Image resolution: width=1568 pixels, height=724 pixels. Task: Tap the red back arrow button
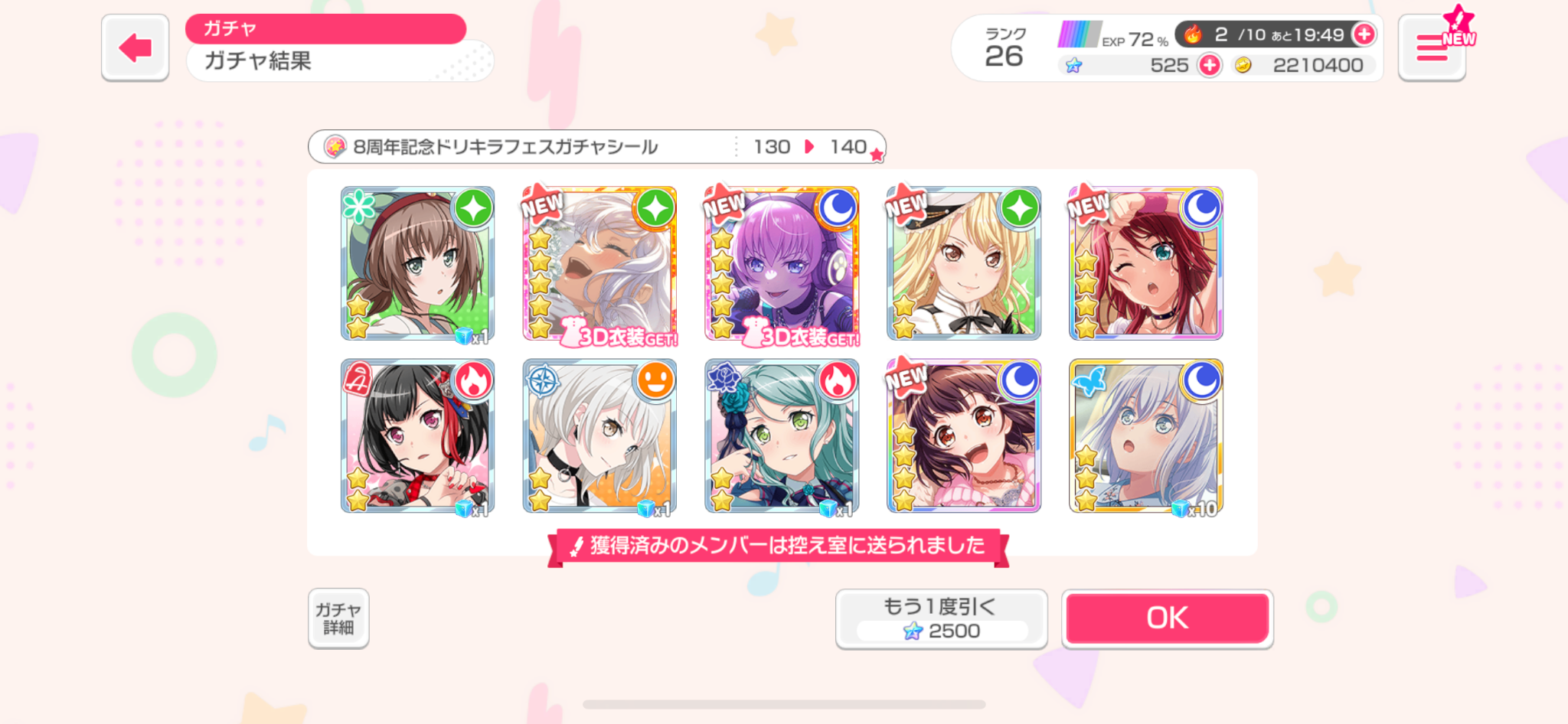click(x=135, y=47)
